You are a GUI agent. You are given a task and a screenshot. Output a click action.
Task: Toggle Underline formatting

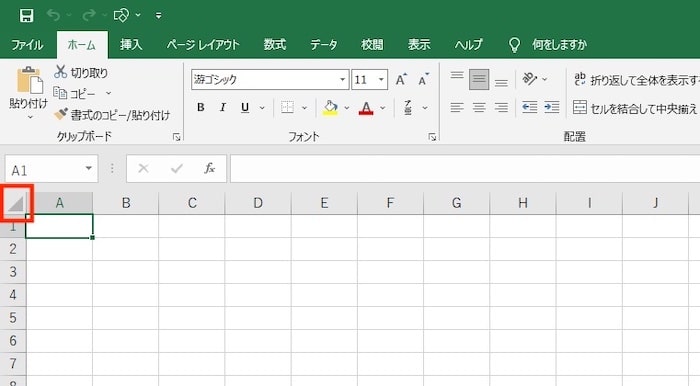coord(245,108)
